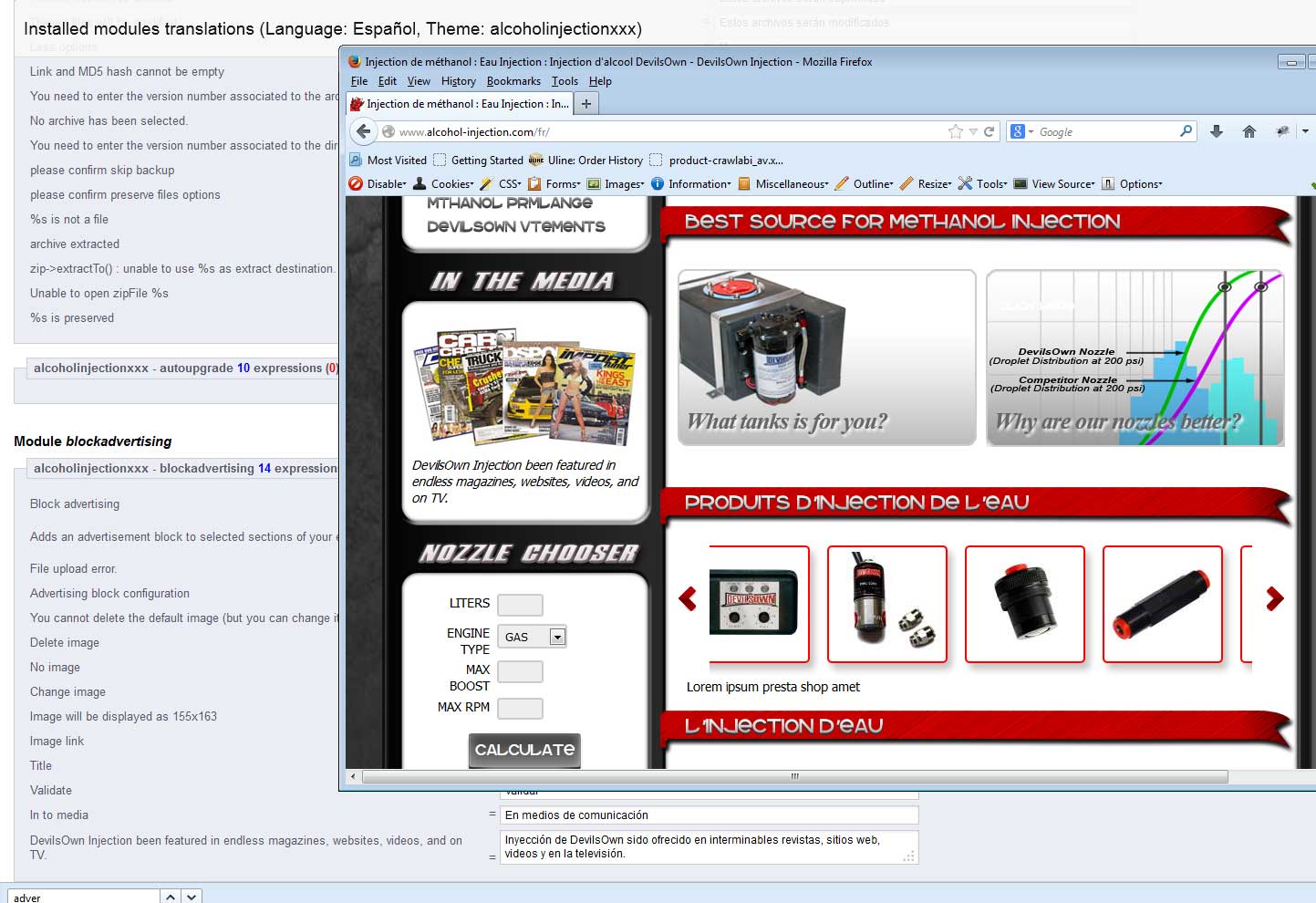Open the Firefox Tools menu
The width and height of the screenshot is (1316, 903).
(565, 81)
